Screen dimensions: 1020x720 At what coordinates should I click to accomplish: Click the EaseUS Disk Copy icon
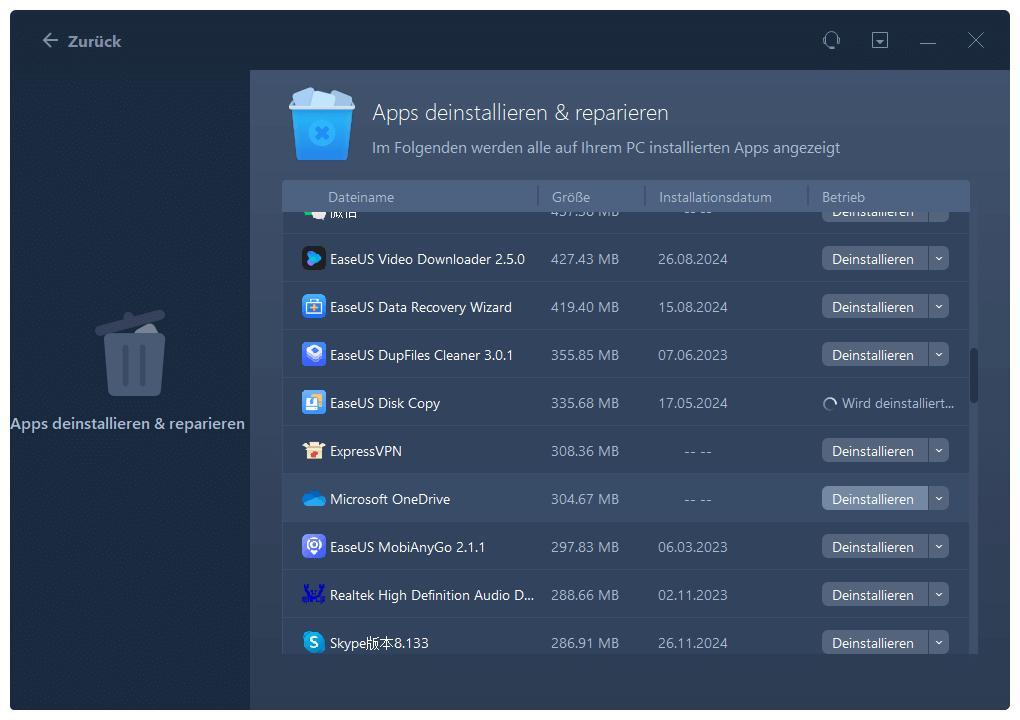tap(314, 403)
